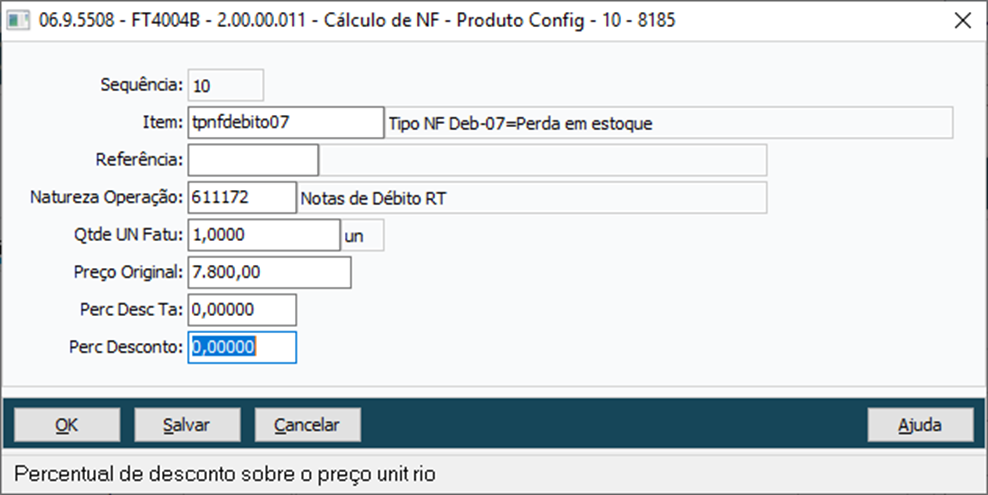Click the Salvar button

(187, 425)
